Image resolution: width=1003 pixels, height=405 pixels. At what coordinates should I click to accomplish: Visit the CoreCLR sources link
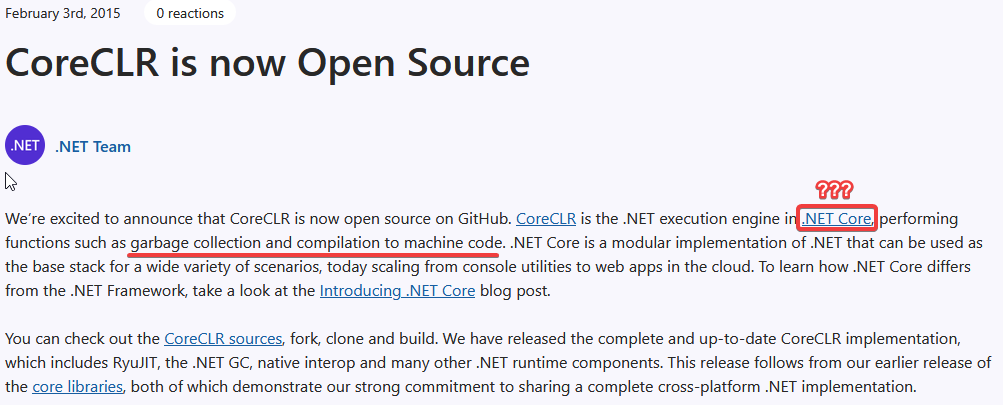click(x=223, y=338)
